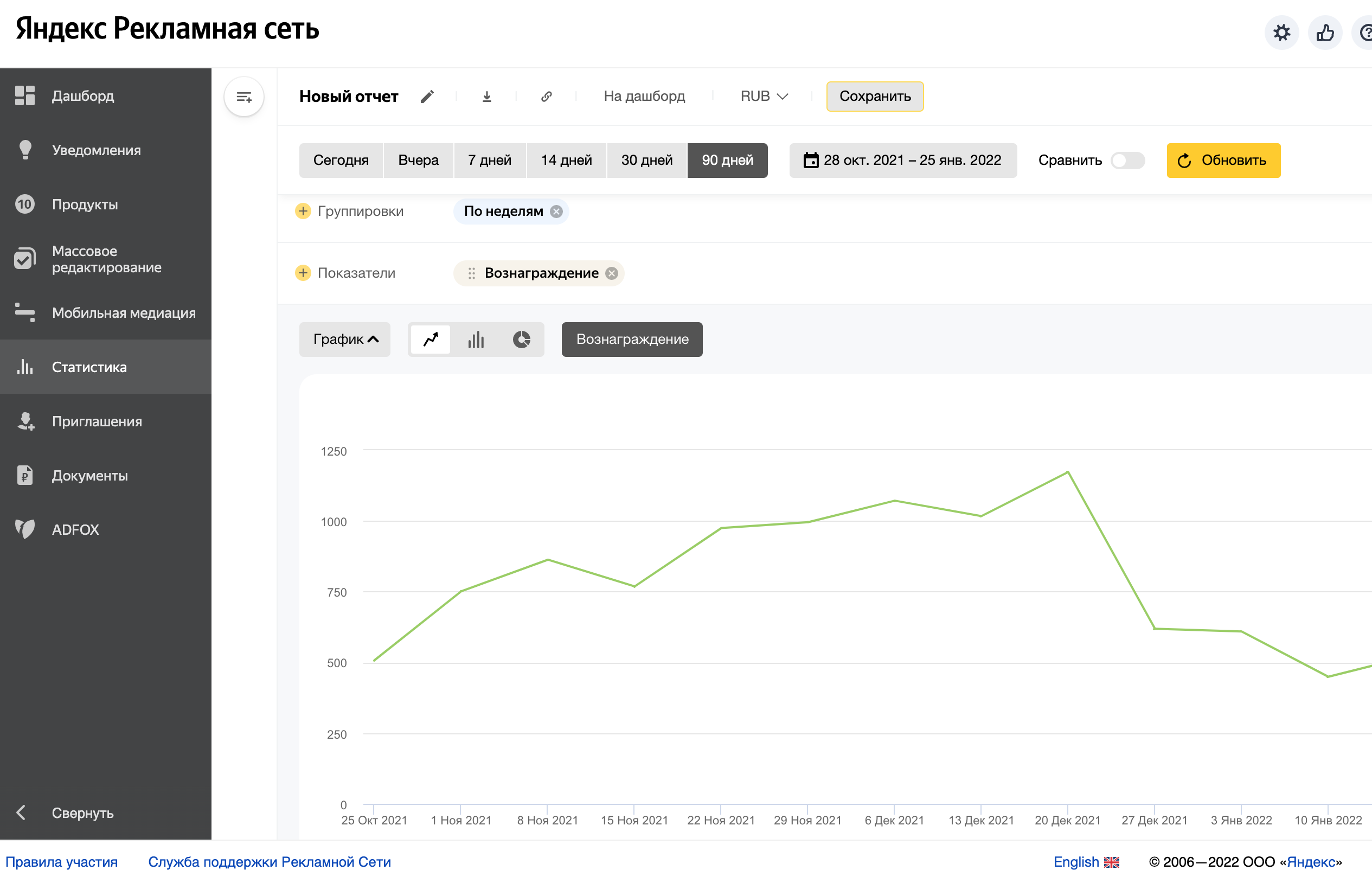This screenshot has width=1372, height=883.
Task: Open Документы in the sidebar
Action: pos(89,475)
